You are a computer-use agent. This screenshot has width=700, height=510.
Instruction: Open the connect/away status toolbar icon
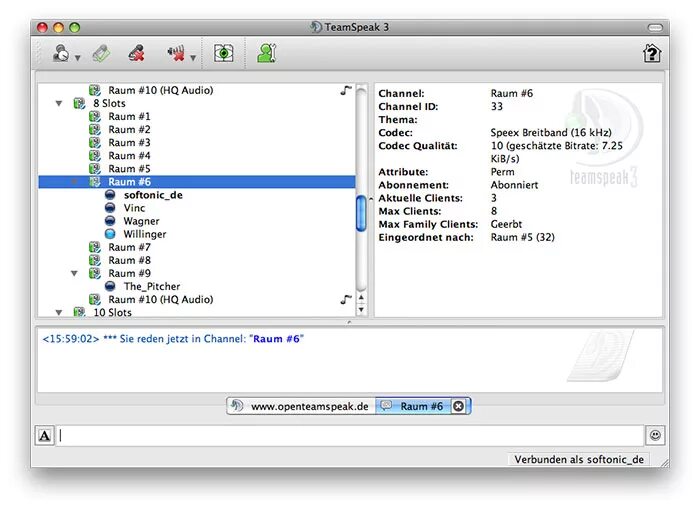coord(61,53)
